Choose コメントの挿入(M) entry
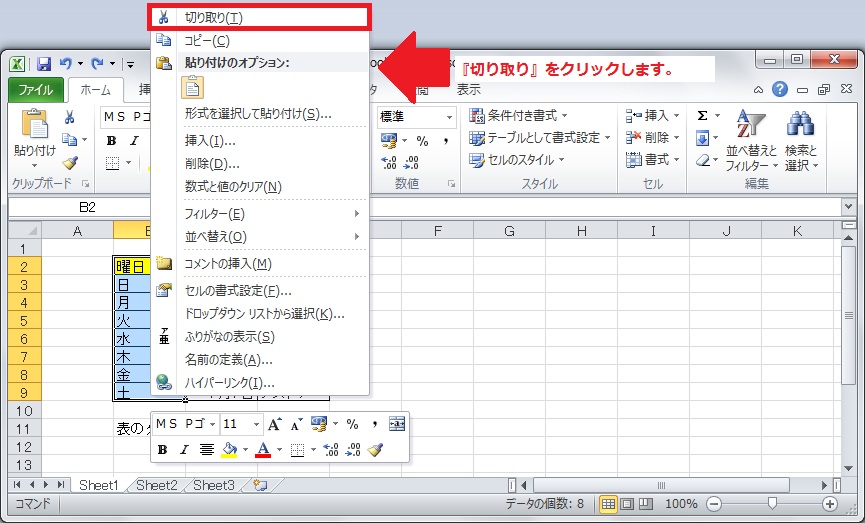865x523 pixels. pos(259,264)
